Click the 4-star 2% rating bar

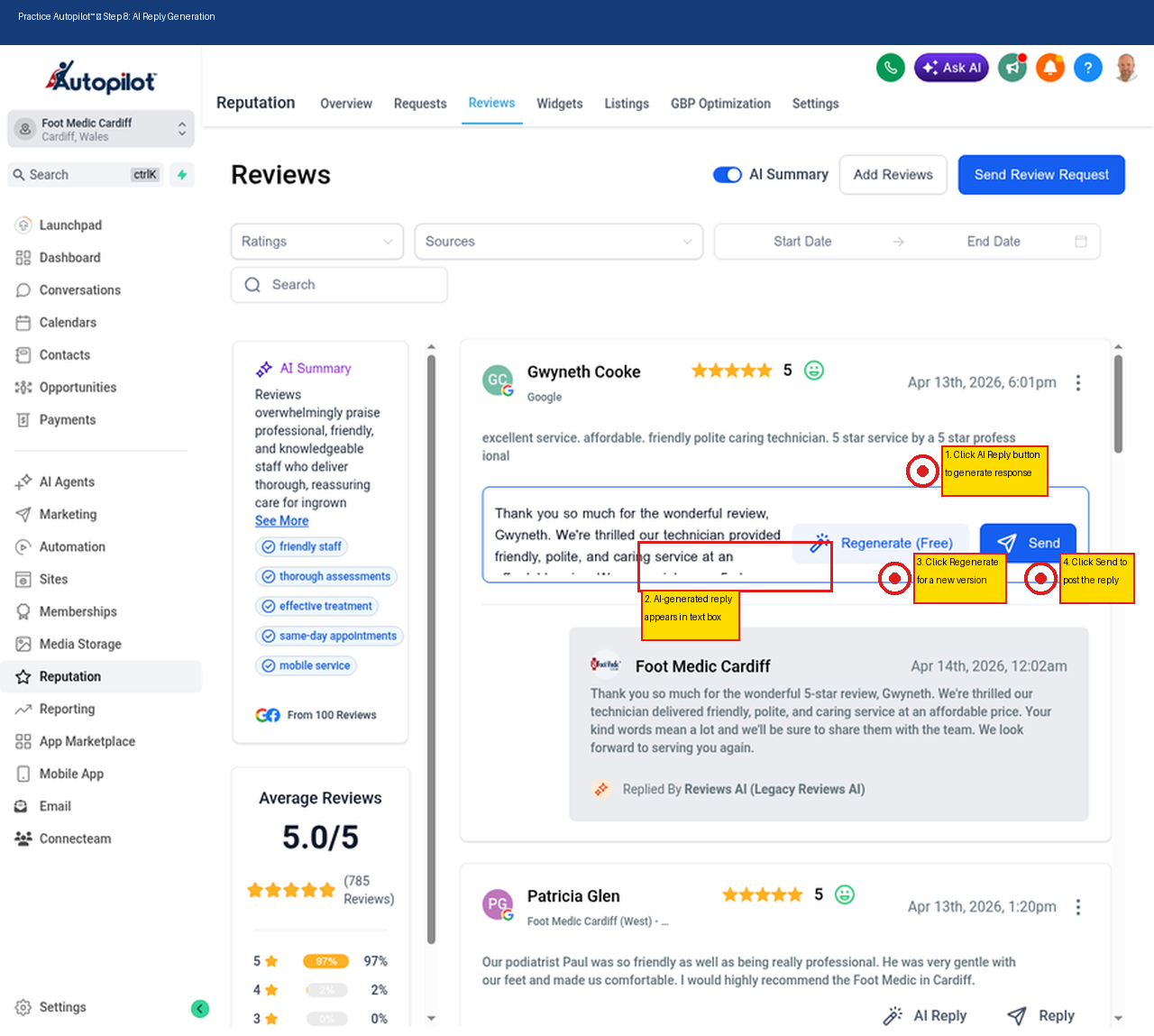pyautogui.click(x=326, y=990)
